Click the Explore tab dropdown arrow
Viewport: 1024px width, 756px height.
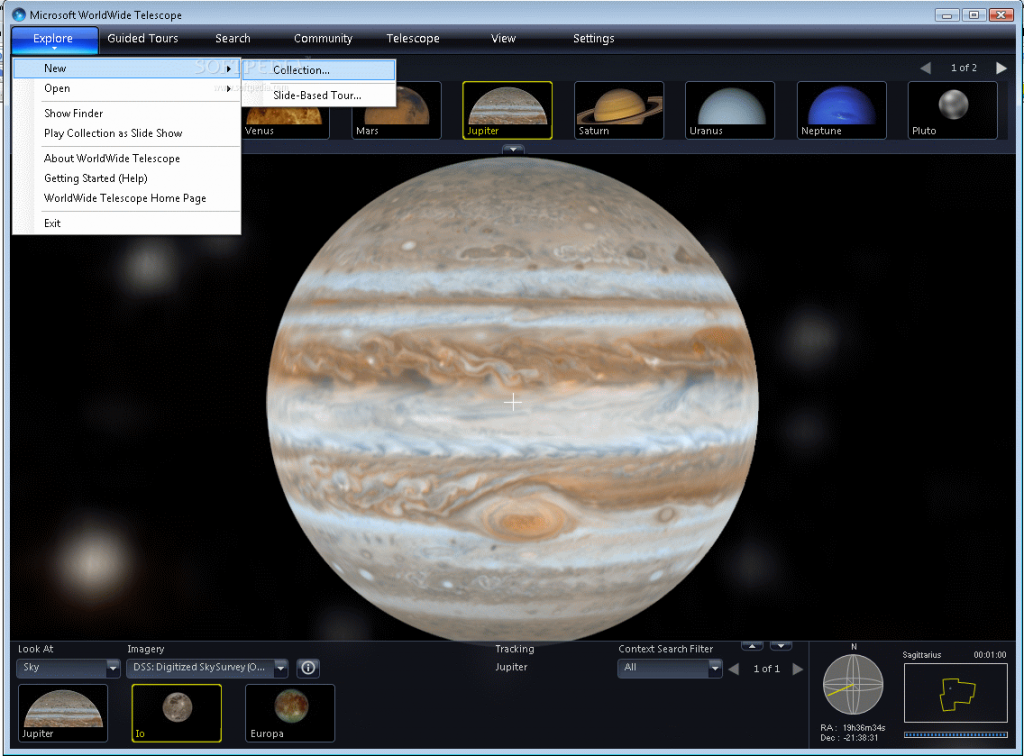[54, 48]
